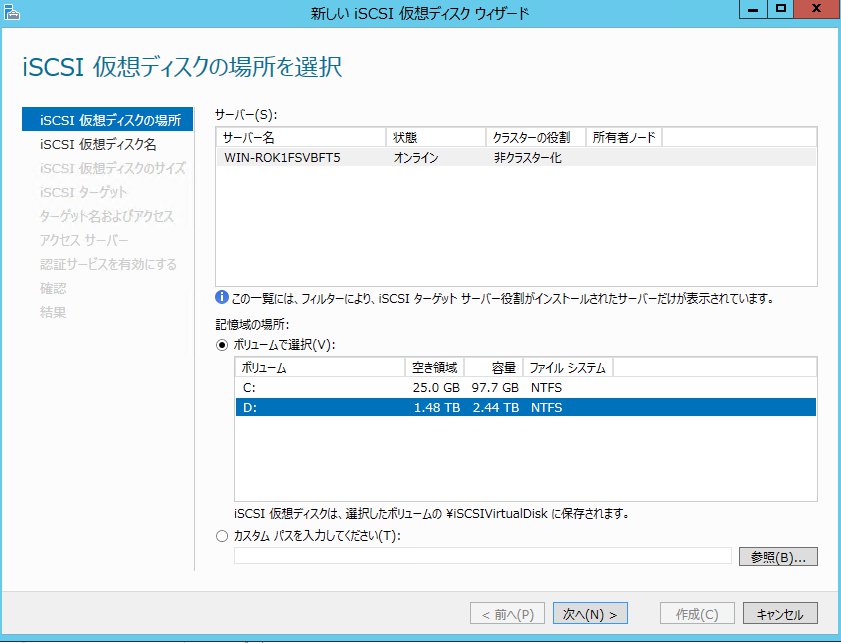The image size is (841, 643).
Task: Sort volumes by 容量 column header
Action: pos(491,368)
